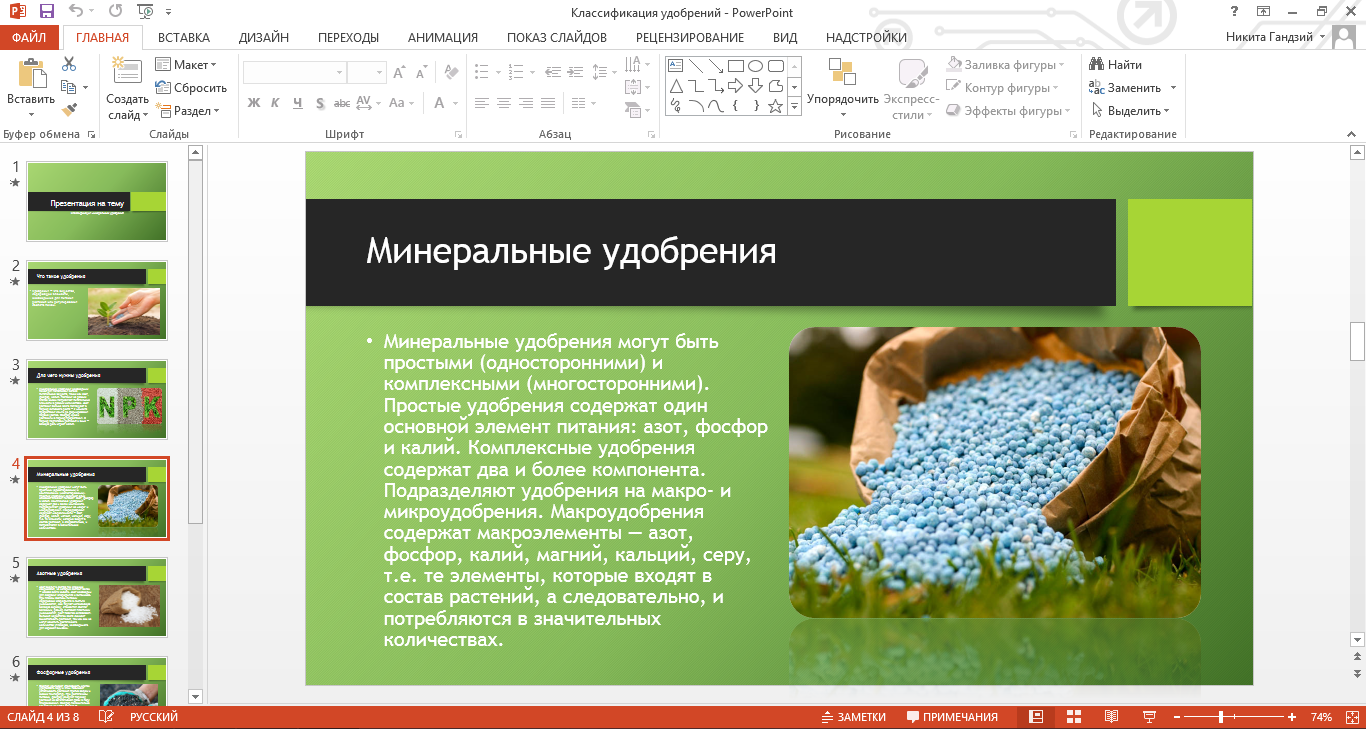Open the Упорядочить arrange button
The height and width of the screenshot is (729, 1366).
[843, 86]
